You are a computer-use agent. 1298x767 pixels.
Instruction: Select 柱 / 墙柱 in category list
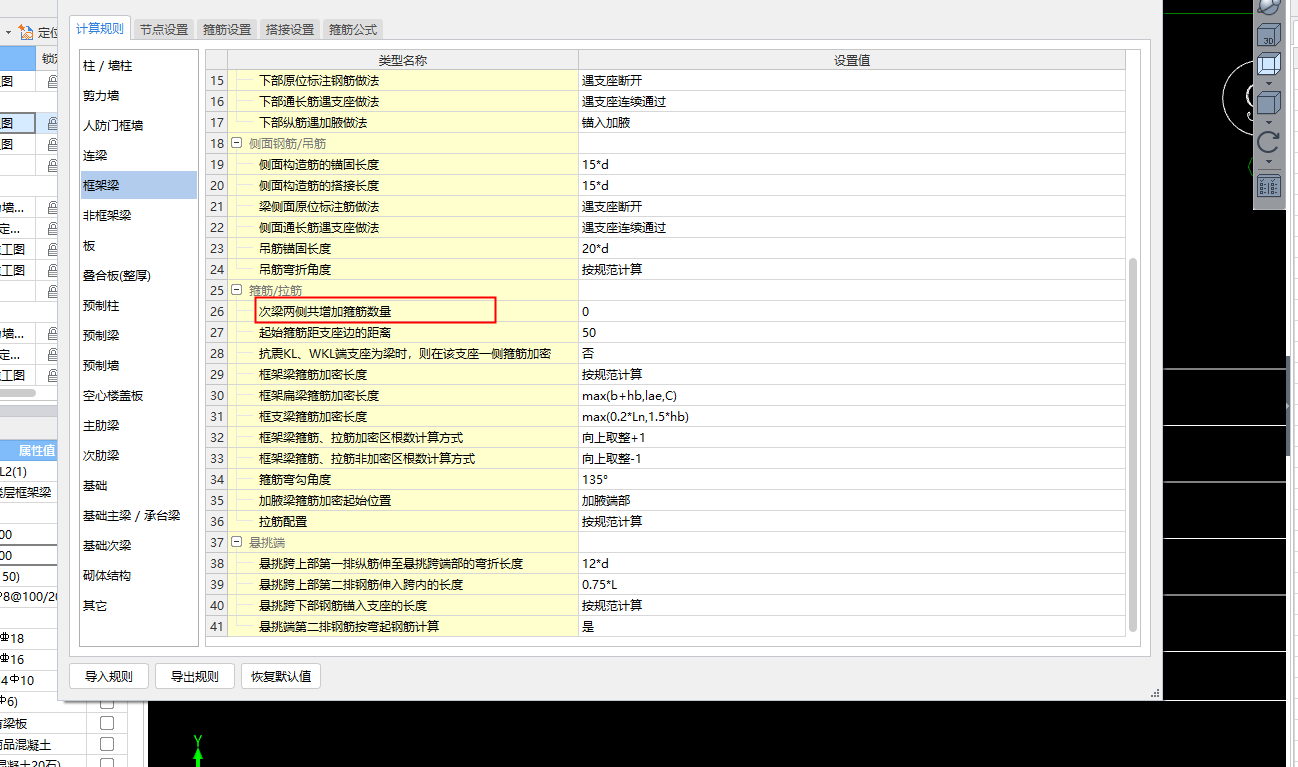point(138,66)
